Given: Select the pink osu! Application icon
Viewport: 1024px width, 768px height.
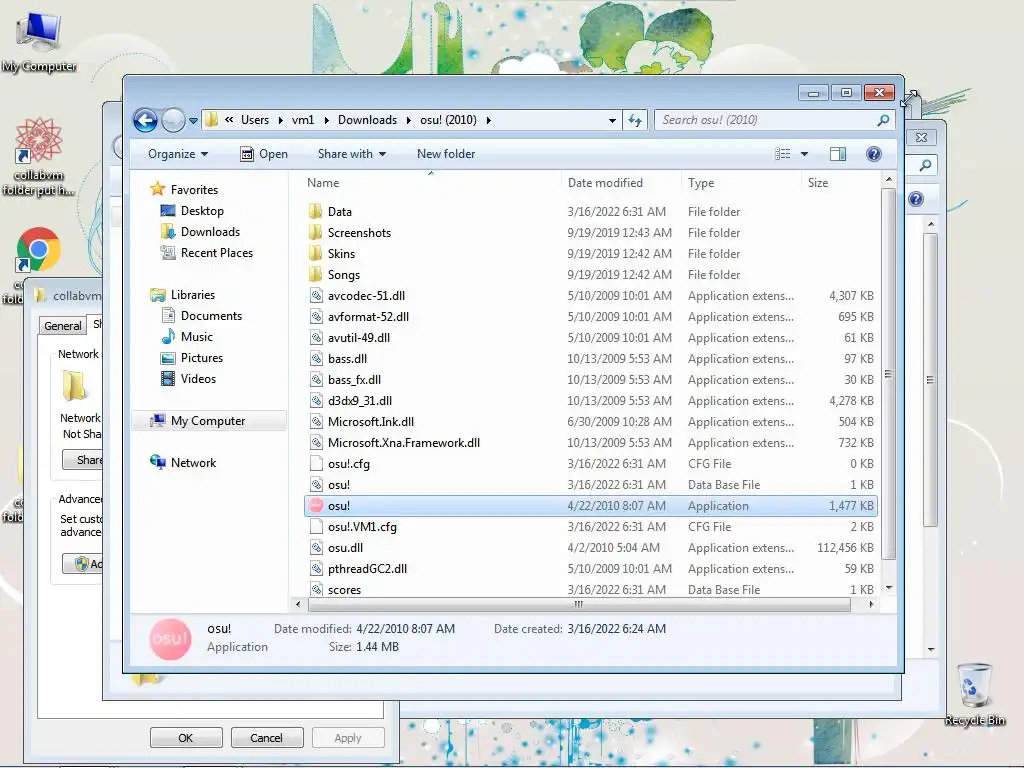Looking at the screenshot, I should tap(316, 505).
